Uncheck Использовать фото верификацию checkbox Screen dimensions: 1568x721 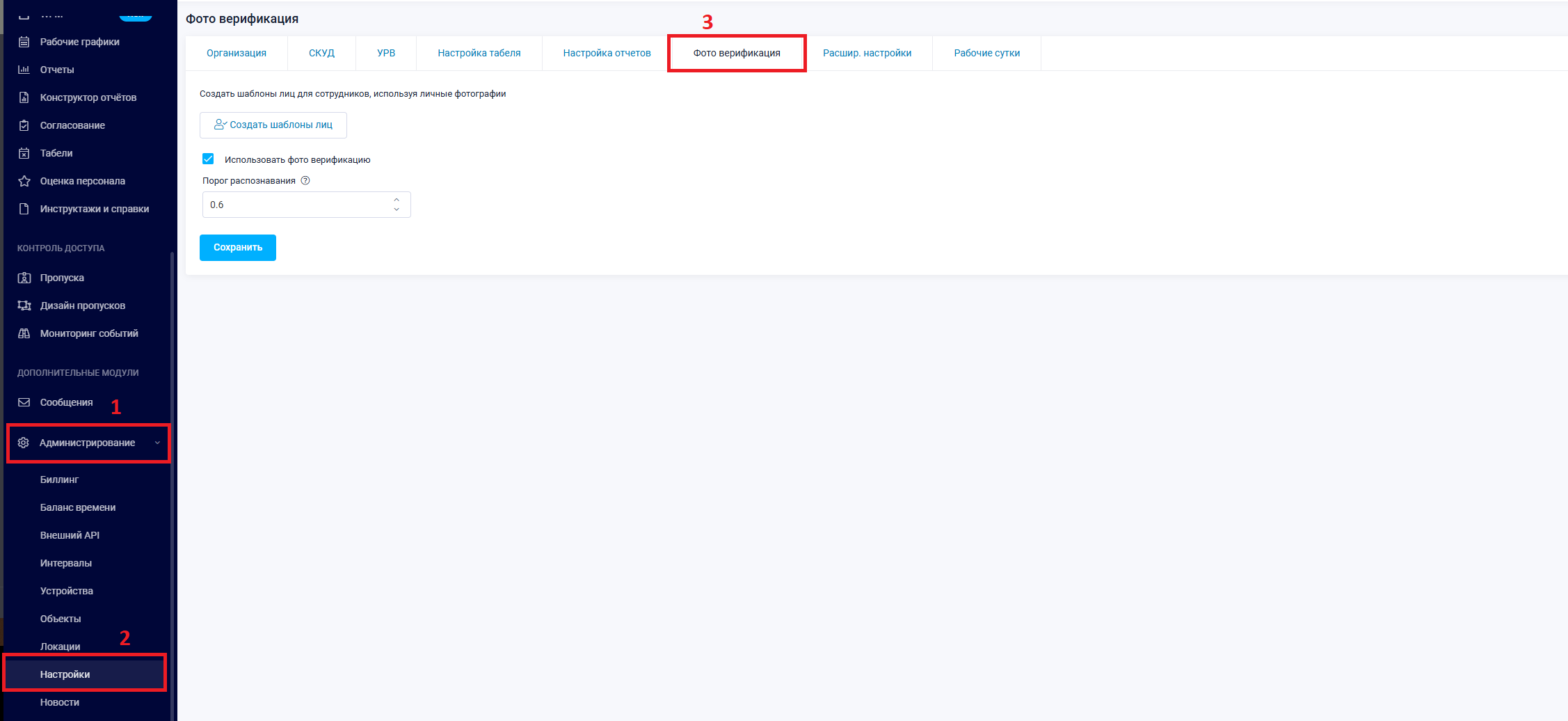coord(208,159)
